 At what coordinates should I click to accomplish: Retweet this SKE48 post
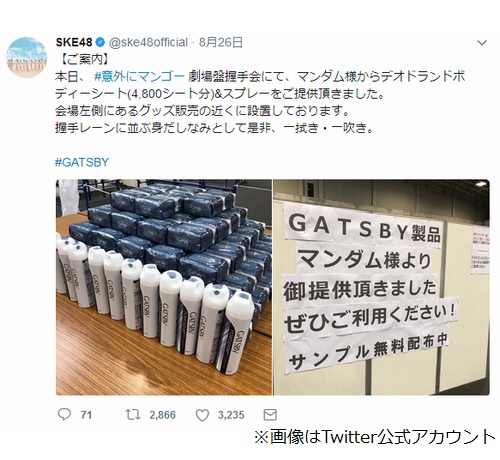coord(133,415)
